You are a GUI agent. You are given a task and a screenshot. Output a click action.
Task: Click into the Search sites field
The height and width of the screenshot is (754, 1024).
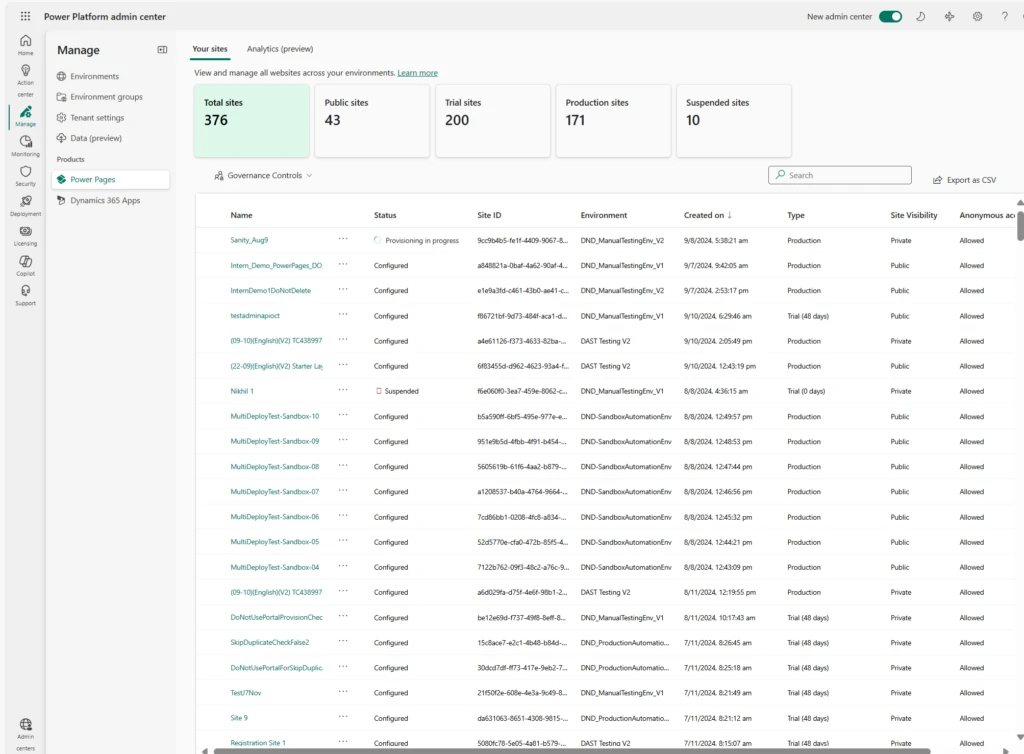click(x=847, y=175)
